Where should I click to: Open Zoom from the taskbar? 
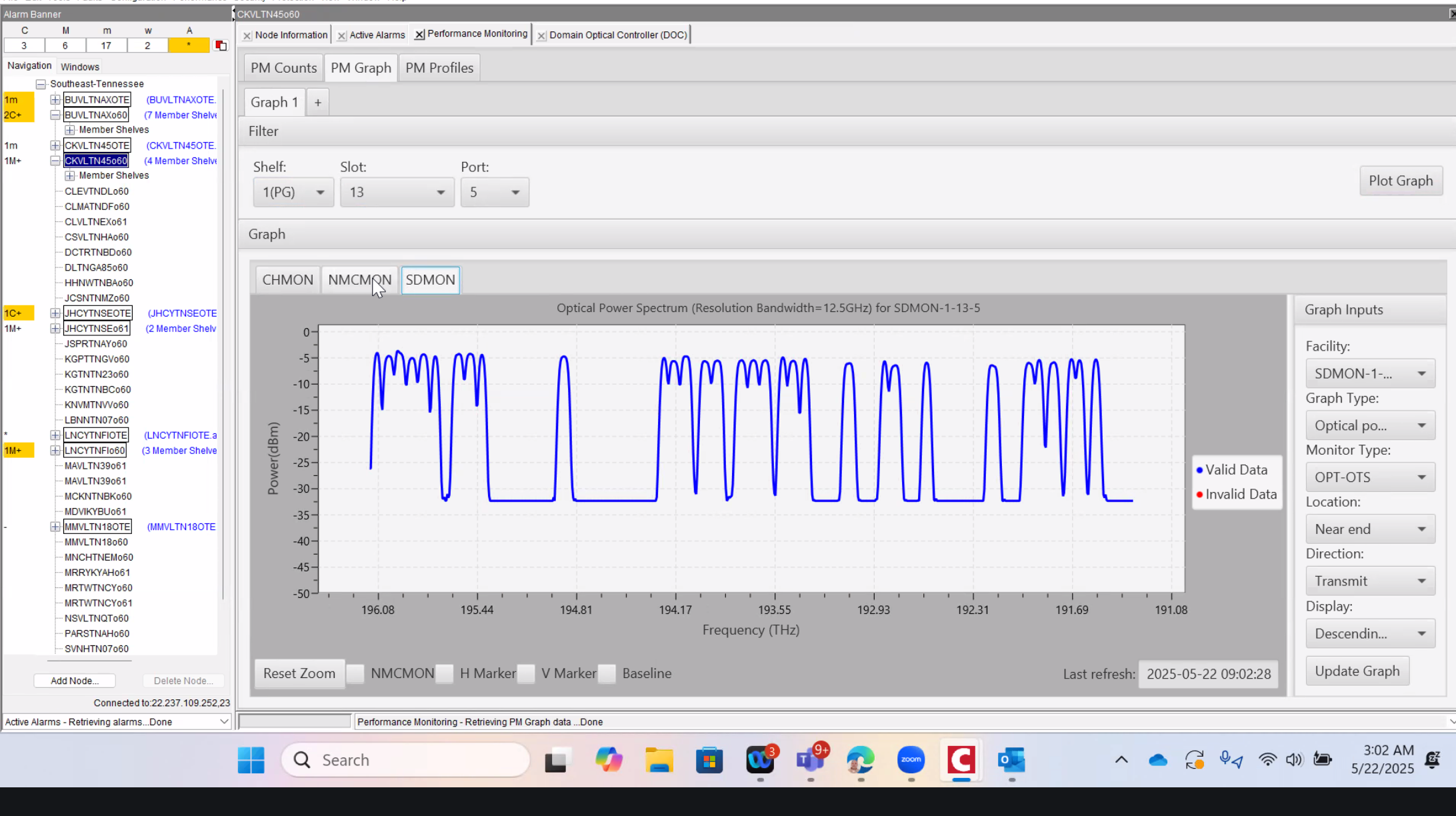911,759
